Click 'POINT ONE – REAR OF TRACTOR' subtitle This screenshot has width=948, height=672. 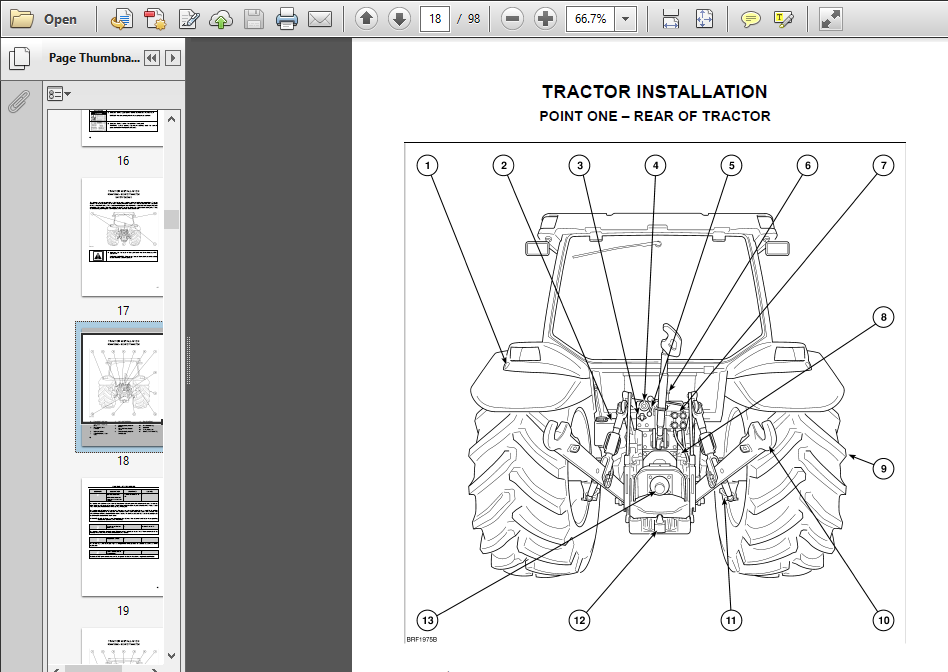coord(655,116)
